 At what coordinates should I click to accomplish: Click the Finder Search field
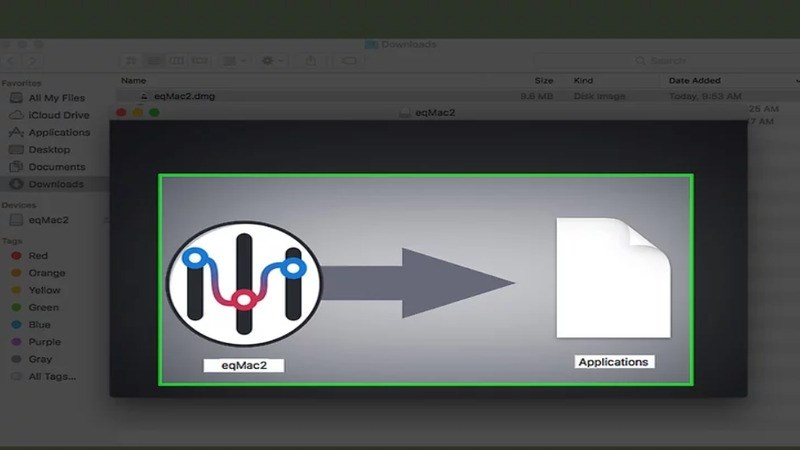point(667,61)
